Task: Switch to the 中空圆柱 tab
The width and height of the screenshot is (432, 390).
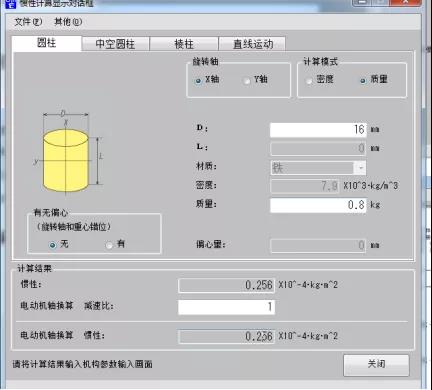Action: coord(115,44)
